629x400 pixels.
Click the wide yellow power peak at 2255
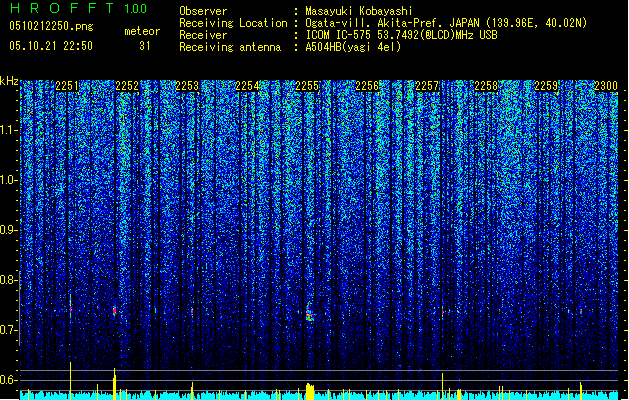click(x=310, y=392)
